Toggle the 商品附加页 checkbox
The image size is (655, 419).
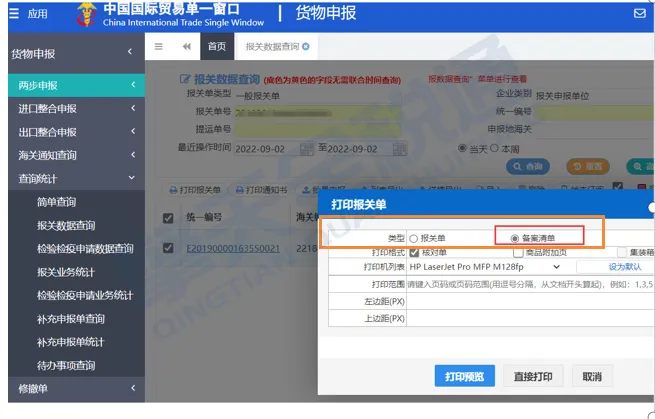pyautogui.click(x=518, y=252)
